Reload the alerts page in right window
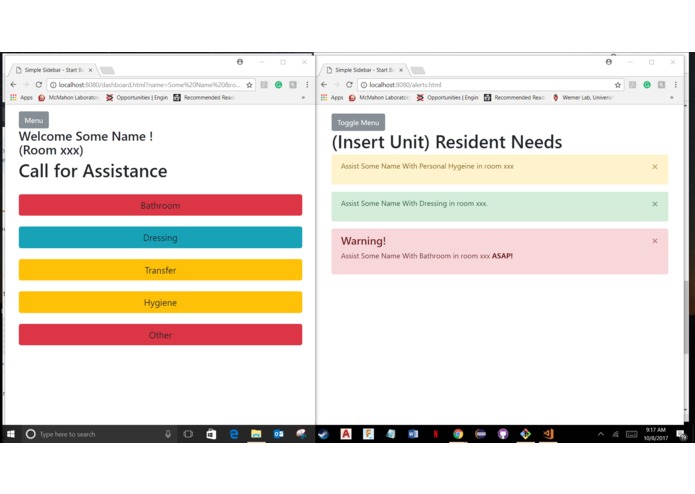 (x=349, y=85)
